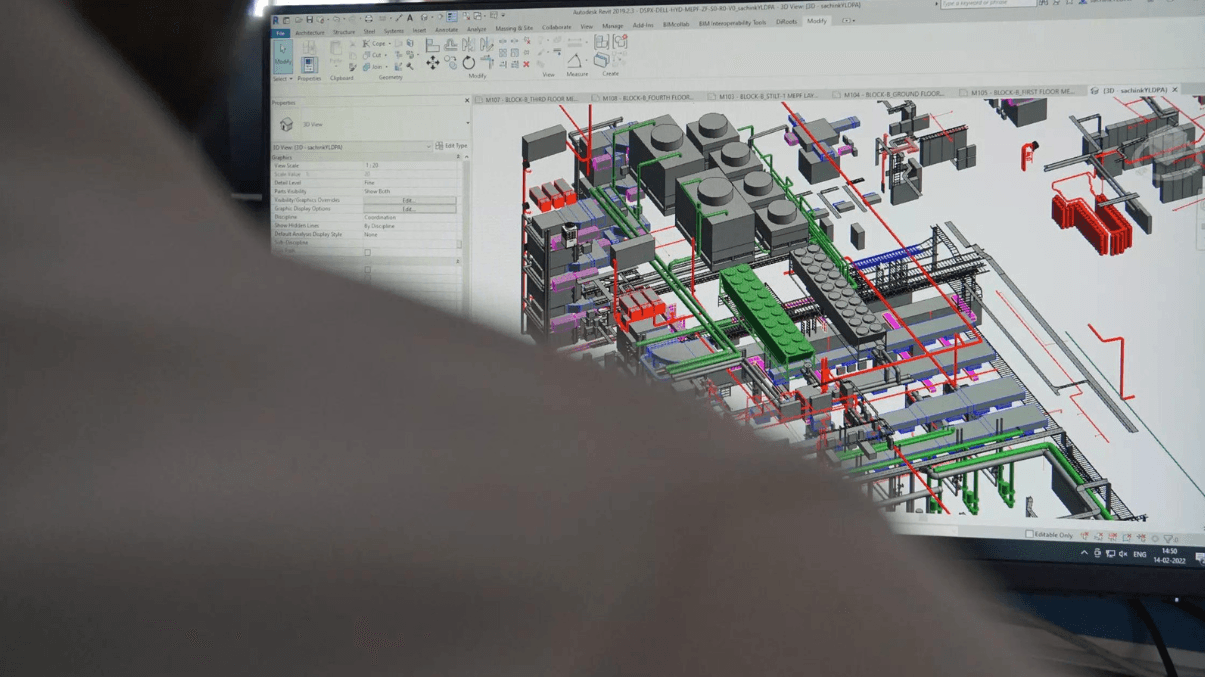Switch to the Systems ribbon tab
This screenshot has width=1205, height=677.
tap(394, 31)
